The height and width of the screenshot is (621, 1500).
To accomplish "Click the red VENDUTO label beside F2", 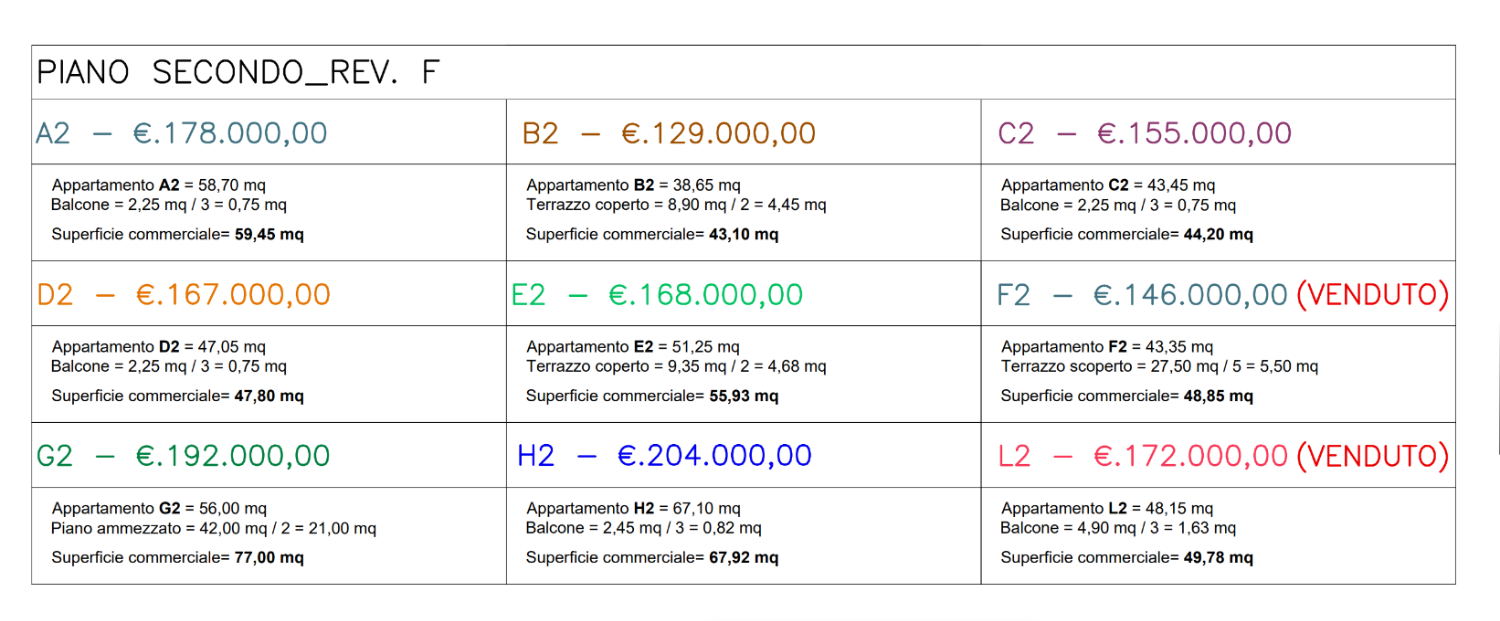I will tap(1372, 295).
